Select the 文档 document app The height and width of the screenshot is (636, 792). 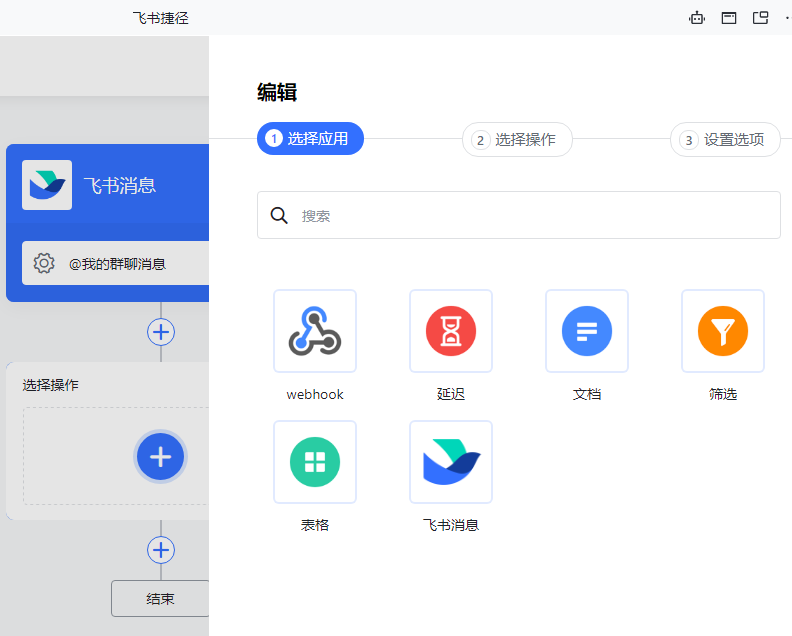click(586, 331)
